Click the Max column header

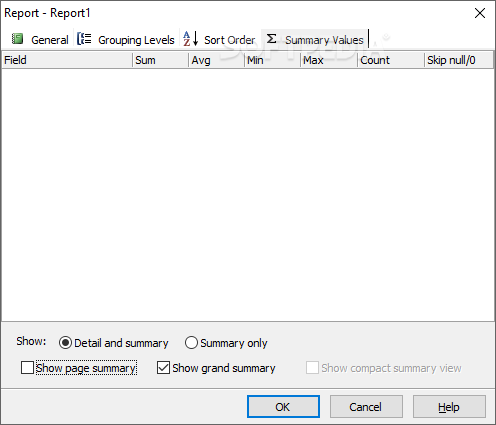click(329, 60)
